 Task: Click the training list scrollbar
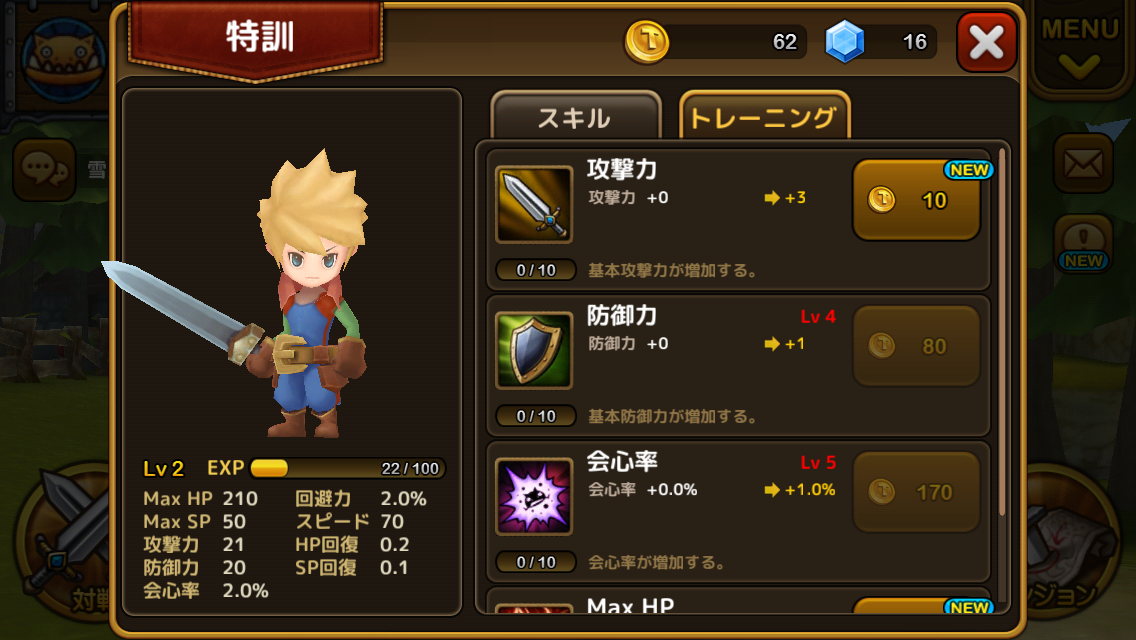[1003, 332]
